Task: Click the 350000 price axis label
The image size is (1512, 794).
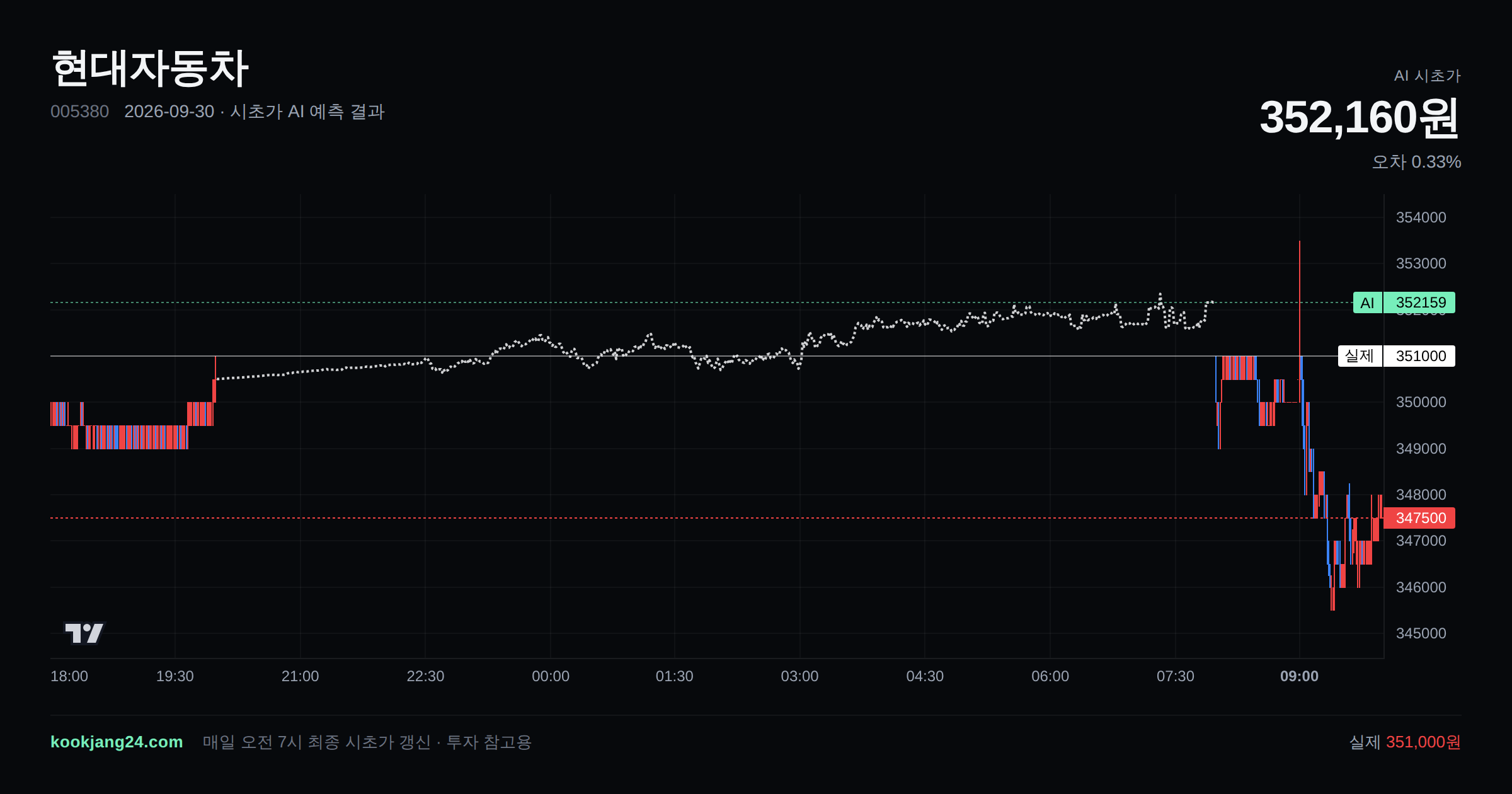Action: pos(1421,402)
